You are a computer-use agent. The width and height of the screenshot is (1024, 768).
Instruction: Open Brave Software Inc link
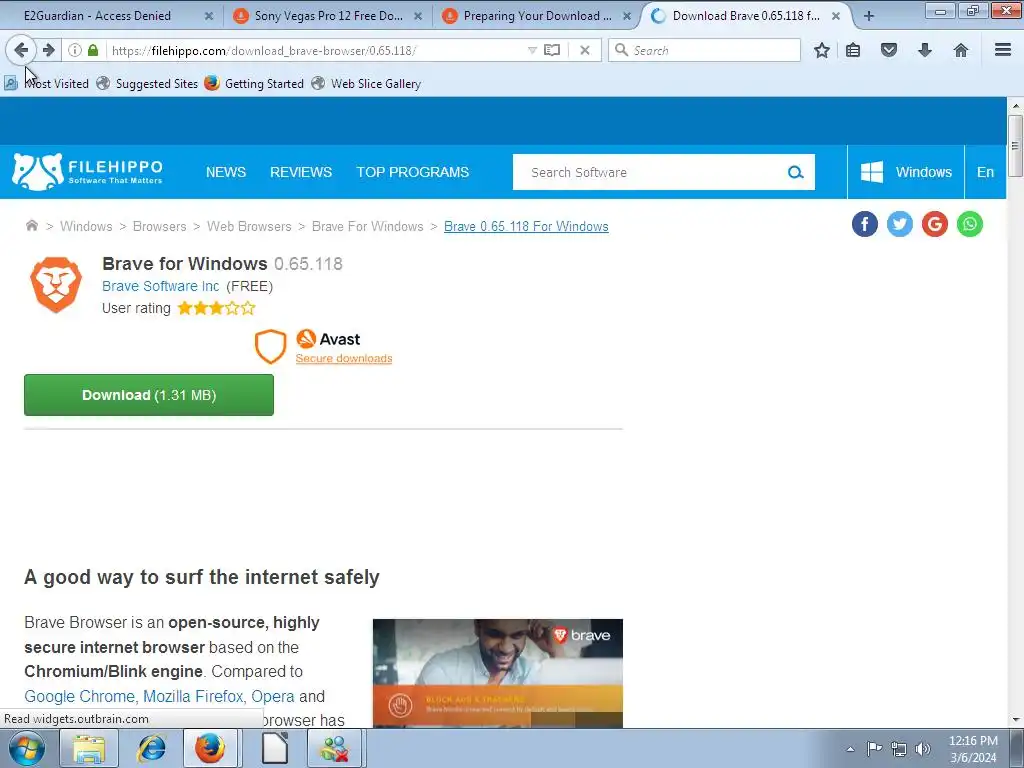(x=161, y=286)
